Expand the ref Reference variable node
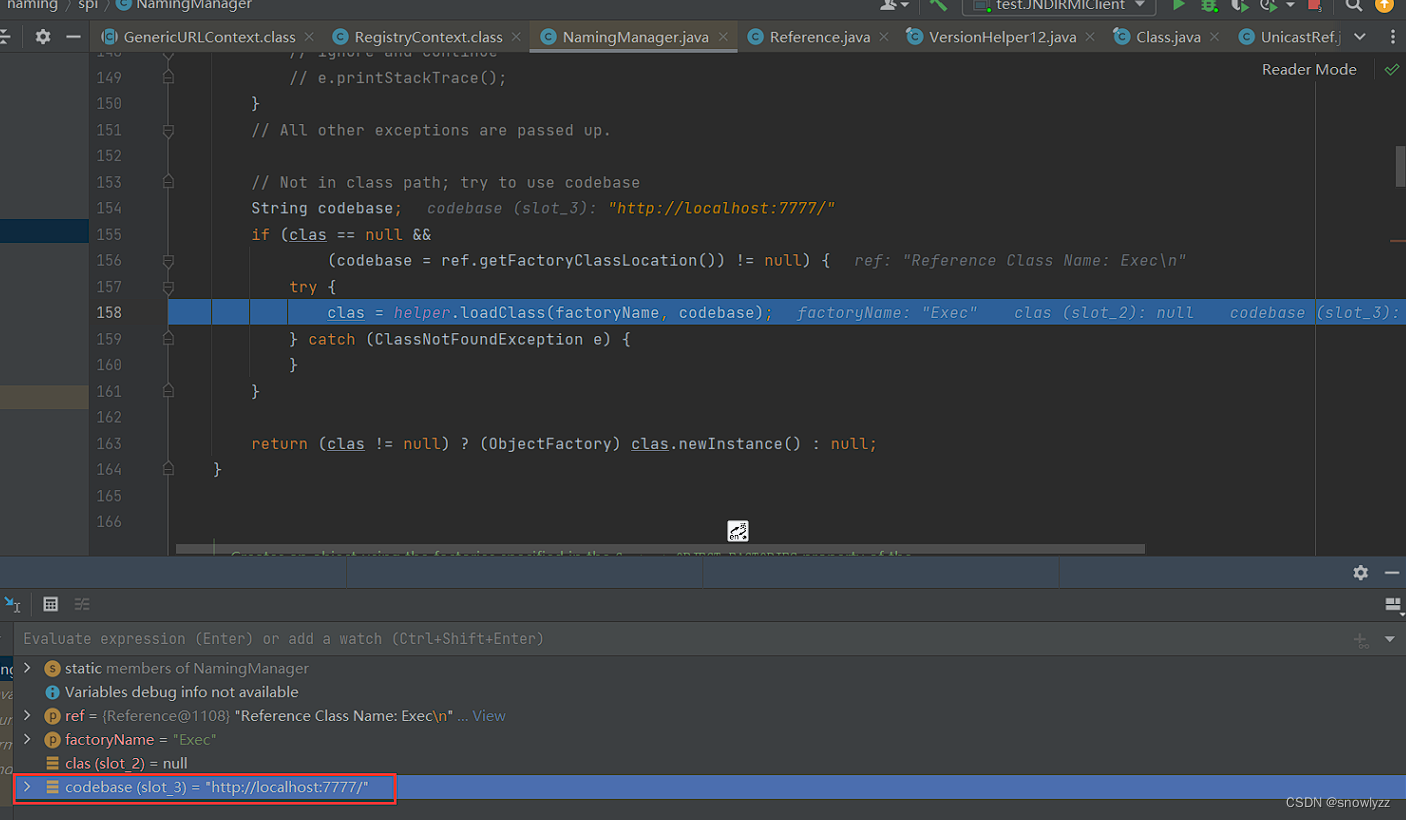 [27, 715]
